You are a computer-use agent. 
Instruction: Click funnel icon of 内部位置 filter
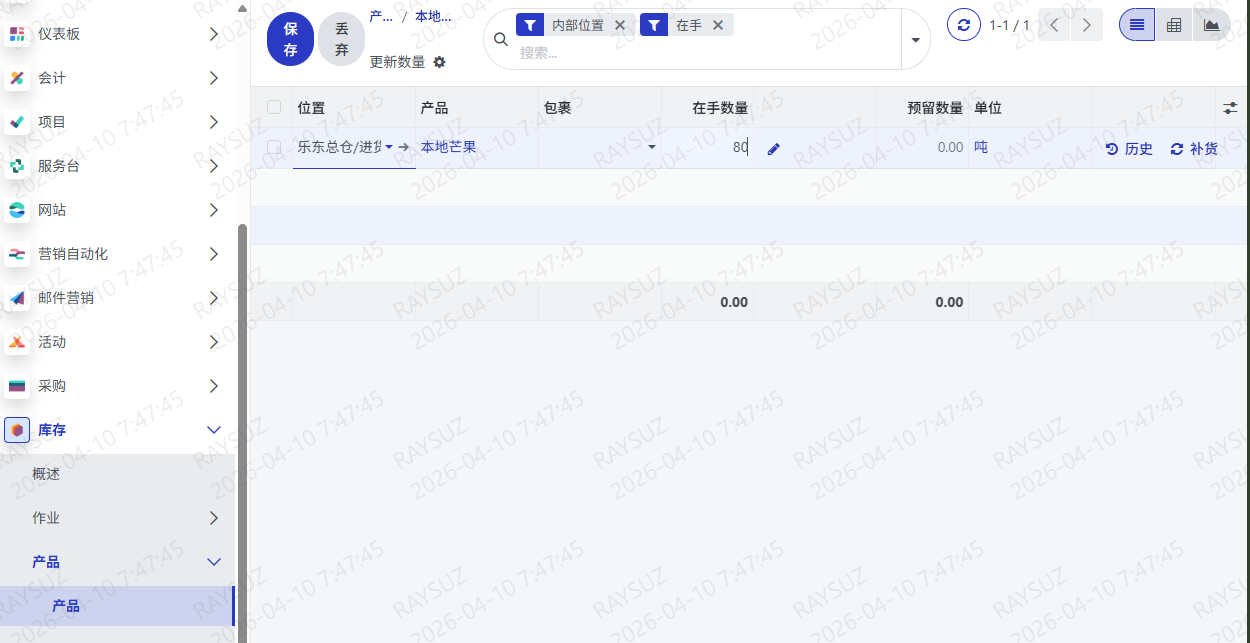tap(530, 25)
